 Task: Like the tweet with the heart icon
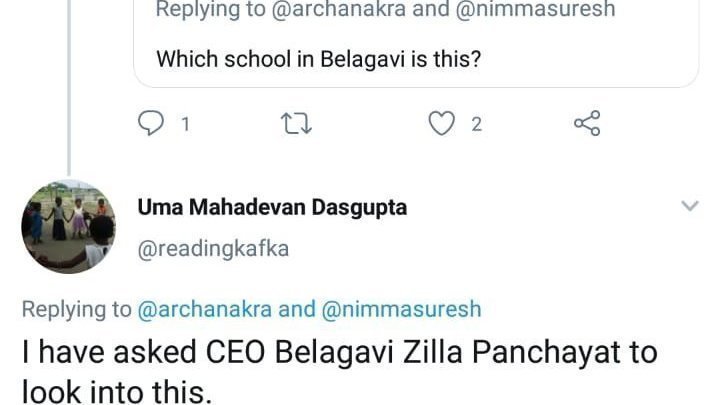click(x=440, y=124)
